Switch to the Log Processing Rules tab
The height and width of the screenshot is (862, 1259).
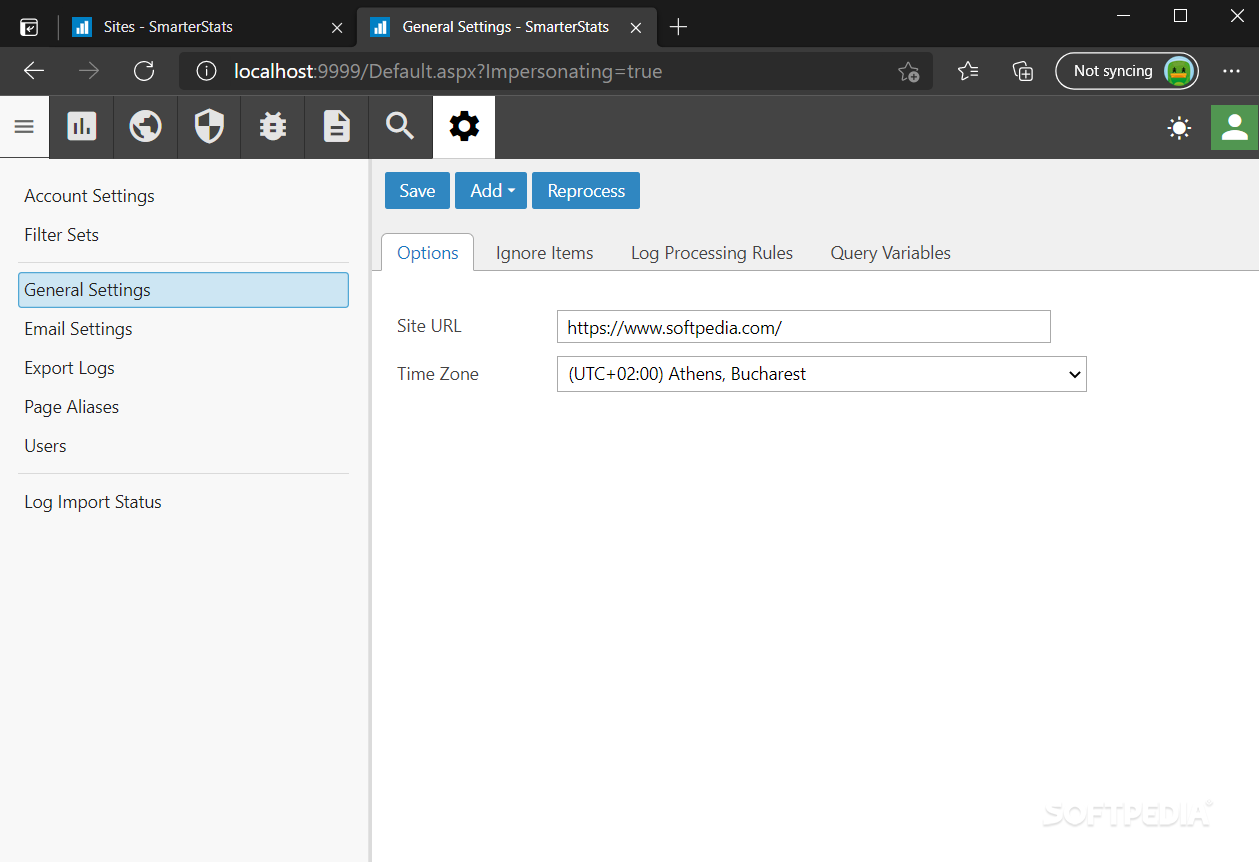712,253
